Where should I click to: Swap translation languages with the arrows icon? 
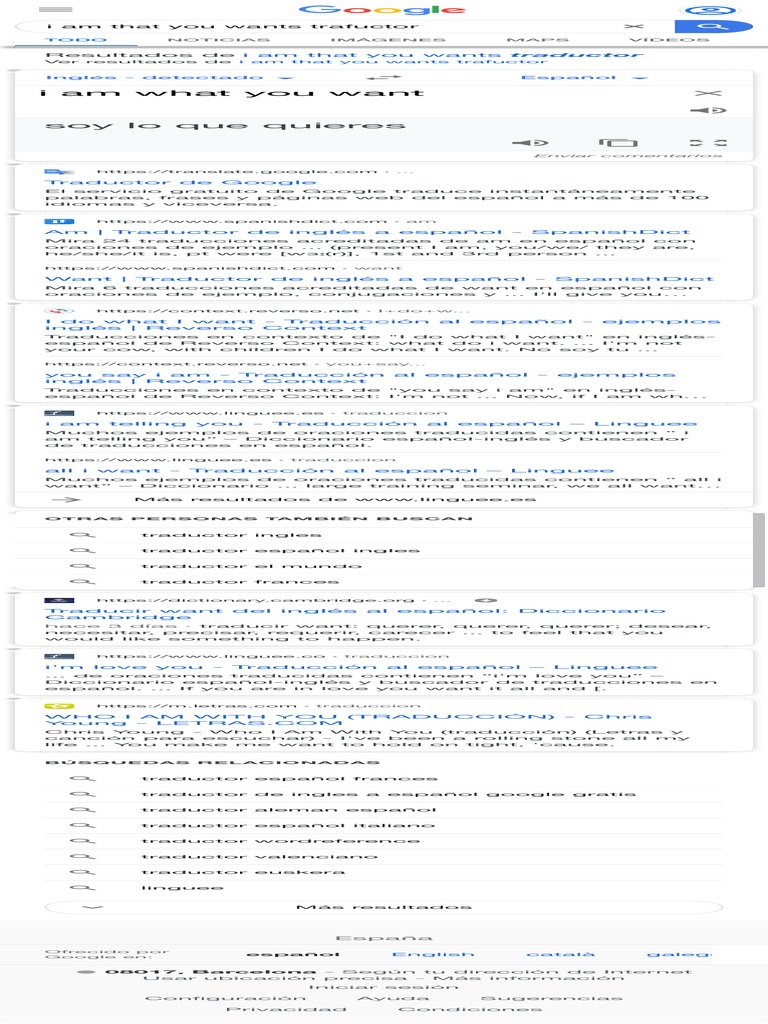coord(383,77)
